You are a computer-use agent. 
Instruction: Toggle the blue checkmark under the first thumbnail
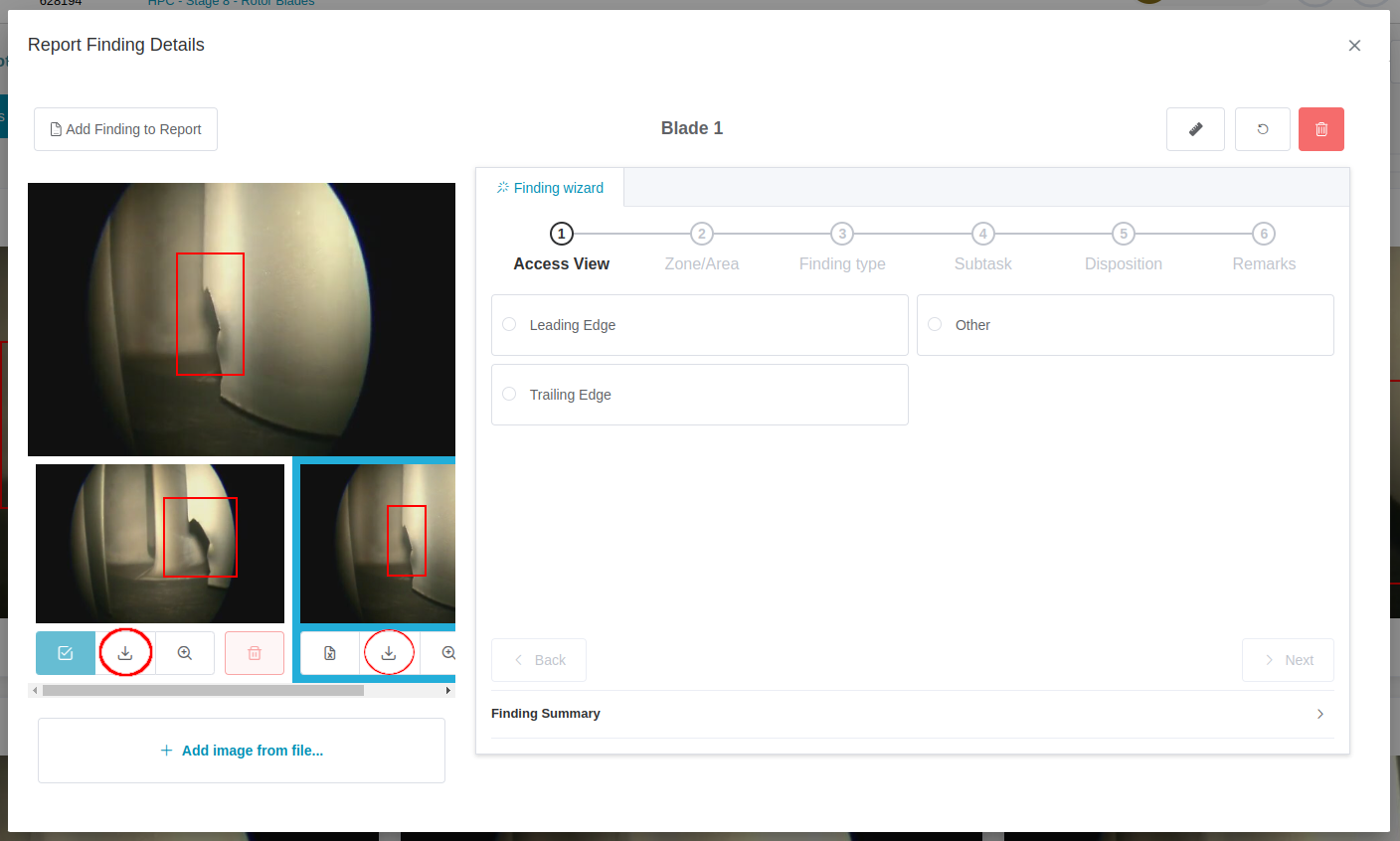coord(66,653)
